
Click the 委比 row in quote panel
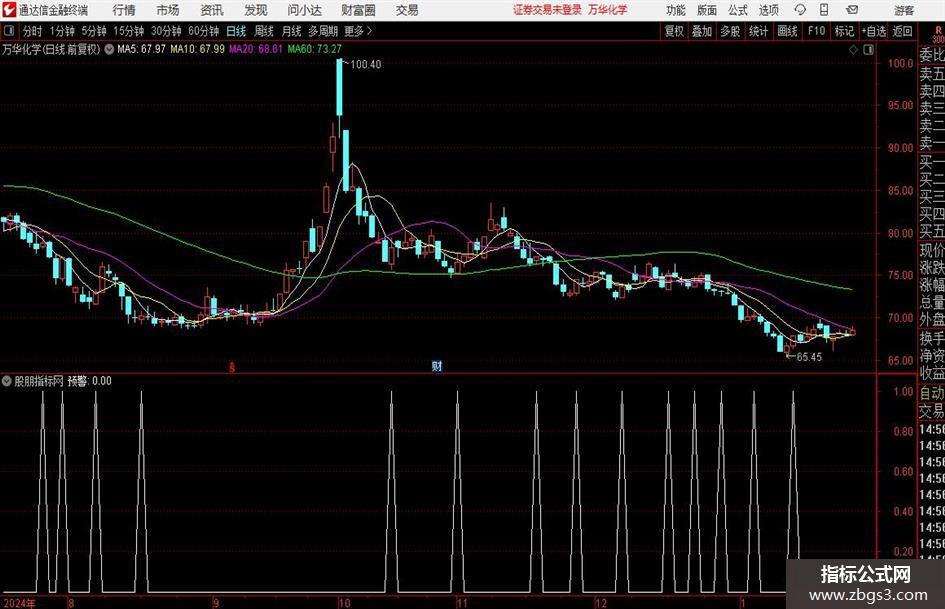(x=932, y=55)
